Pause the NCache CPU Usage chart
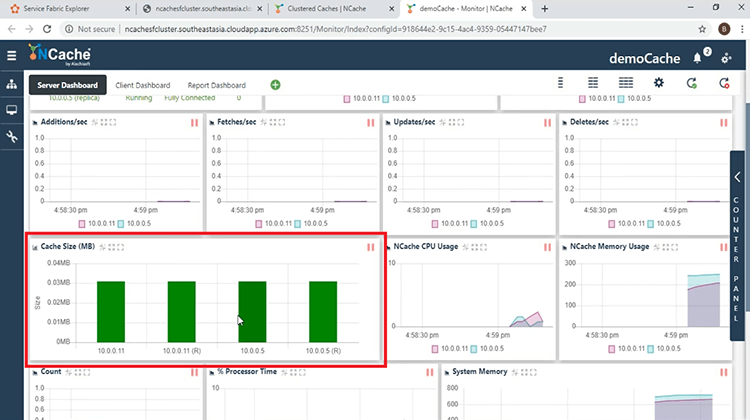 tap(547, 247)
